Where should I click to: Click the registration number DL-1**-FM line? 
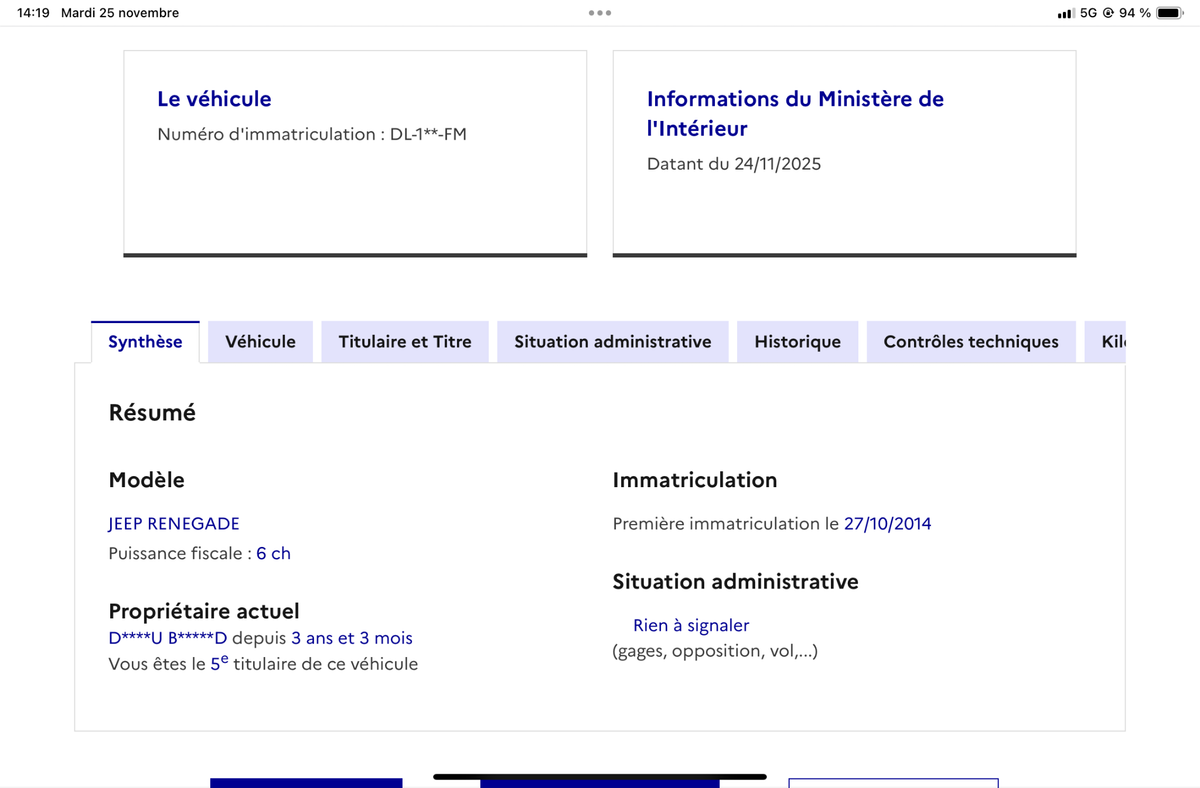coord(312,134)
